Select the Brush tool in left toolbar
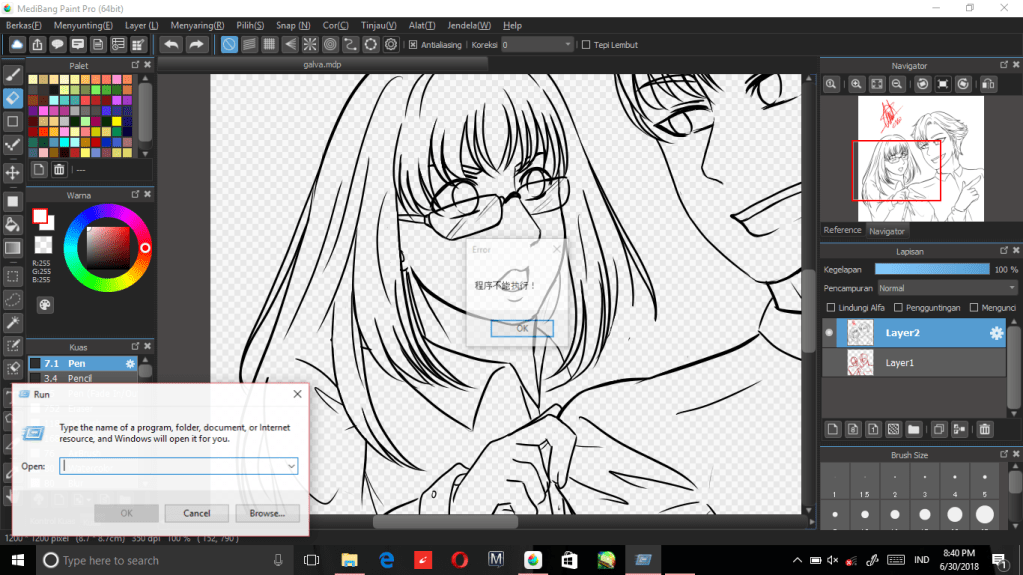The height and width of the screenshot is (575, 1023). point(13,74)
